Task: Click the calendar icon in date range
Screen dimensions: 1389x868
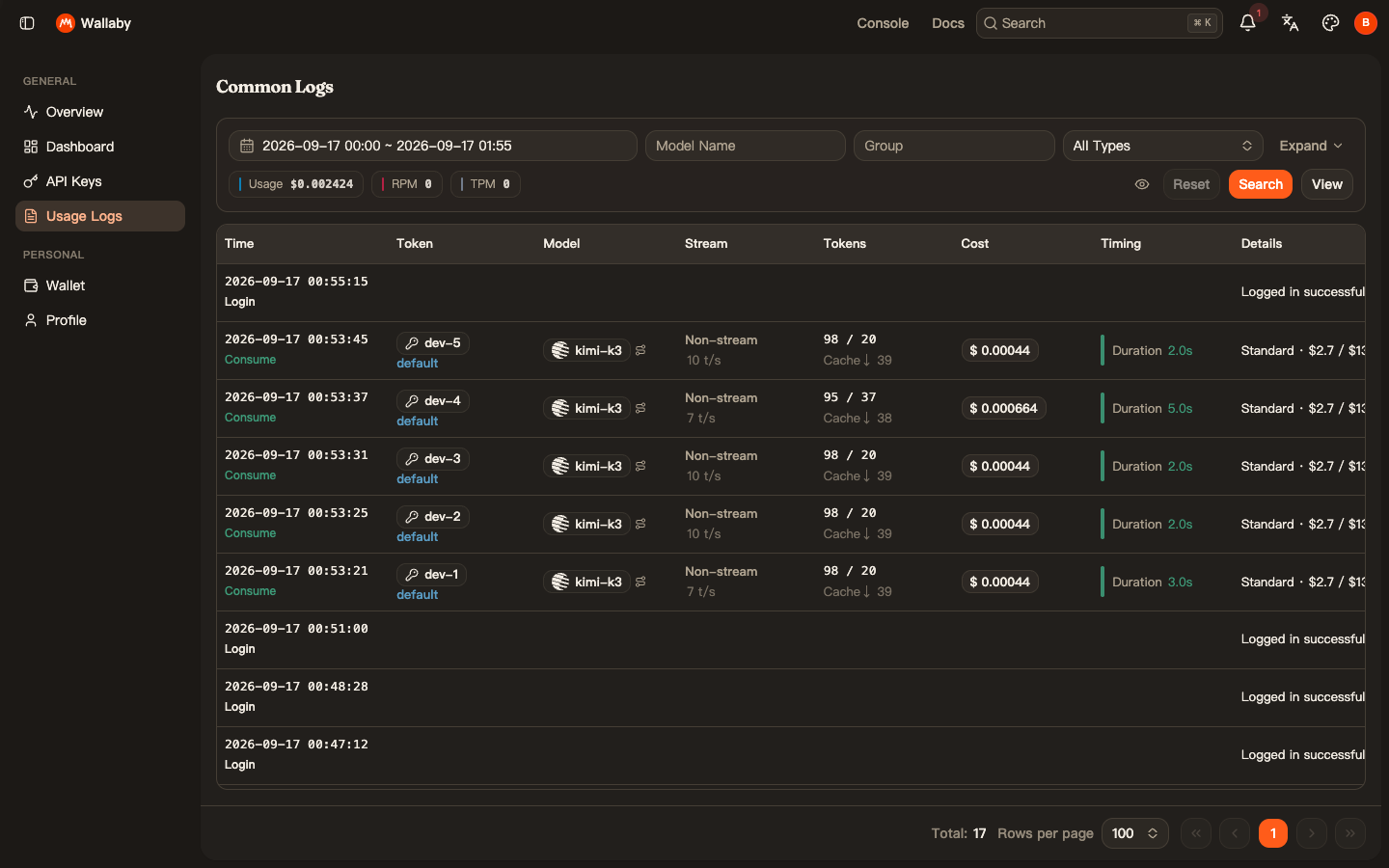Action: coord(247,146)
